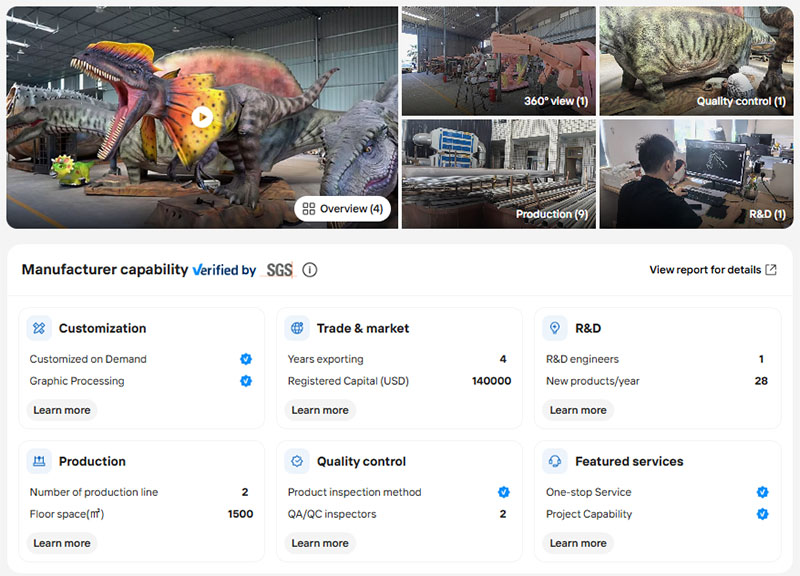
Task: Click the info icon beside SGS
Action: pos(310,270)
